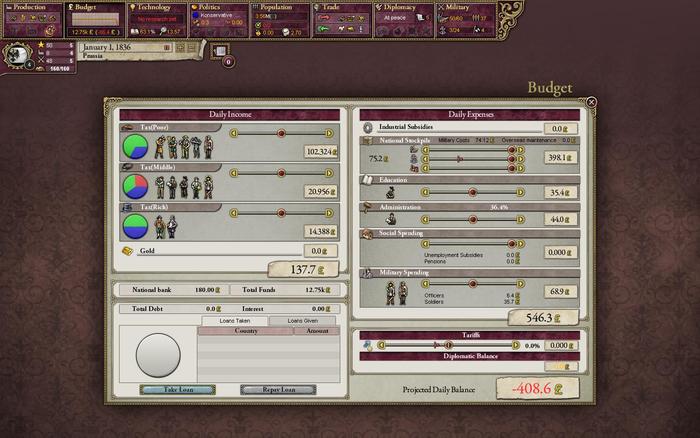The height and width of the screenshot is (438, 700).
Task: Increase game speed with plus button
Action: (181, 47)
